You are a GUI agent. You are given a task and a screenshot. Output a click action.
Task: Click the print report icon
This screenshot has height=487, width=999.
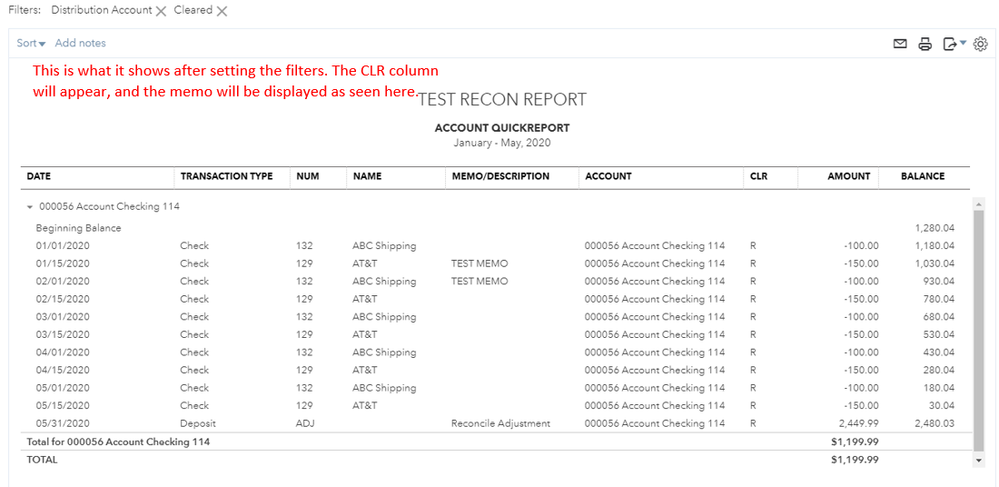[925, 44]
